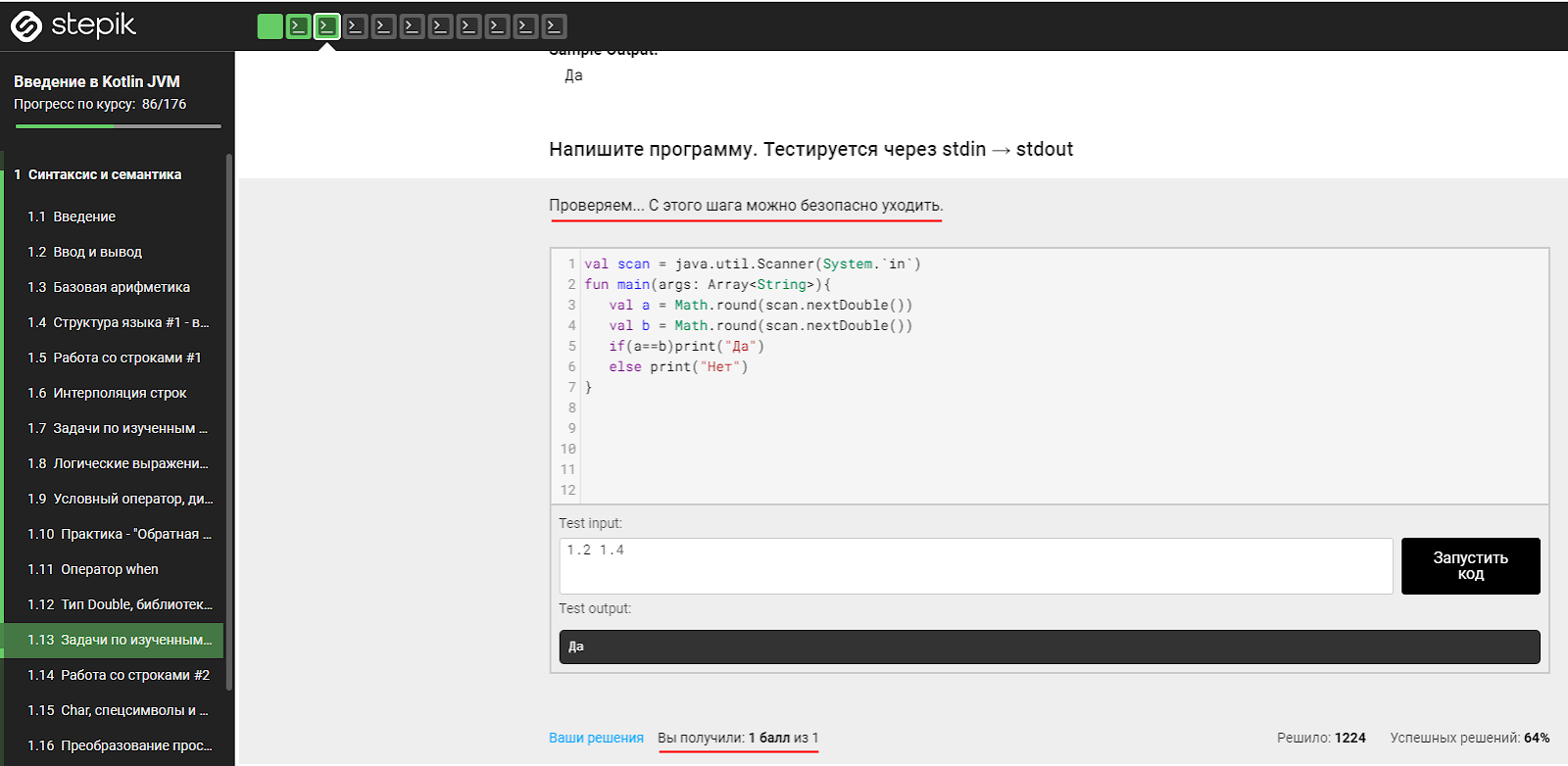Open the tenth step terminal icon
Viewport: 1568px width, 766px height.
525,26
